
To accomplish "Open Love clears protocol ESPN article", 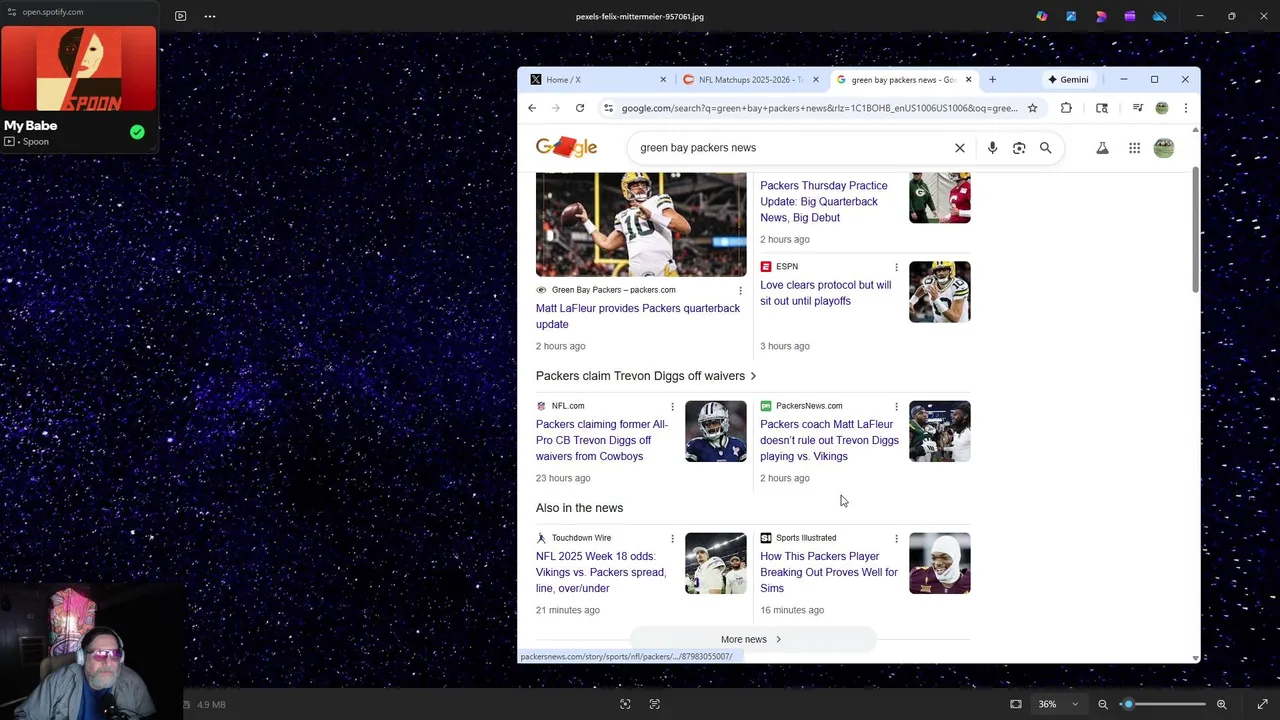I will pyautogui.click(x=826, y=293).
